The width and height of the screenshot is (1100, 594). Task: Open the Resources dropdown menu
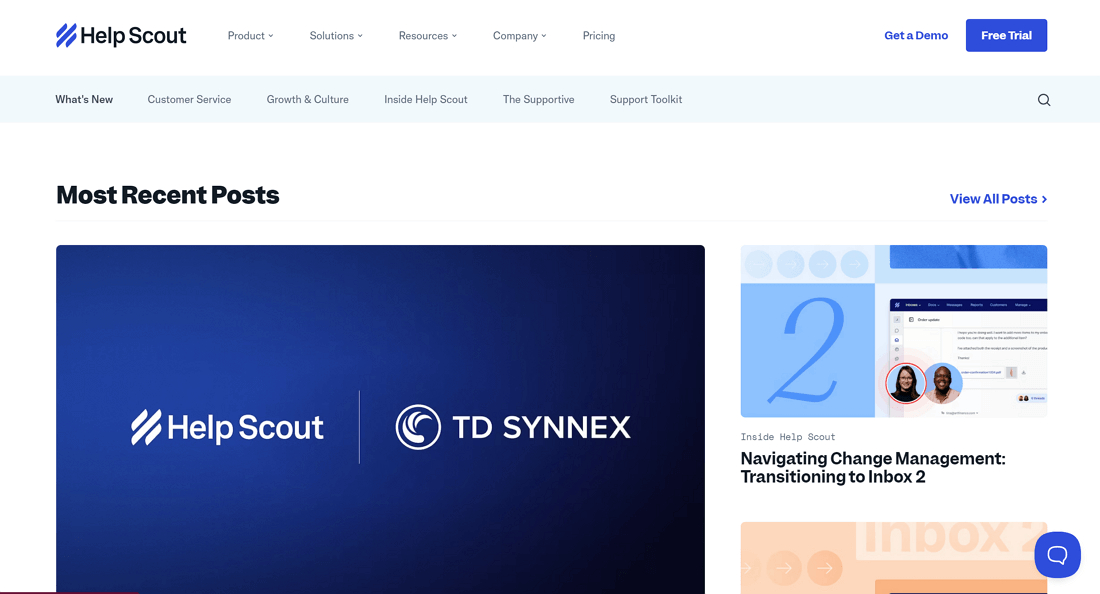click(428, 36)
